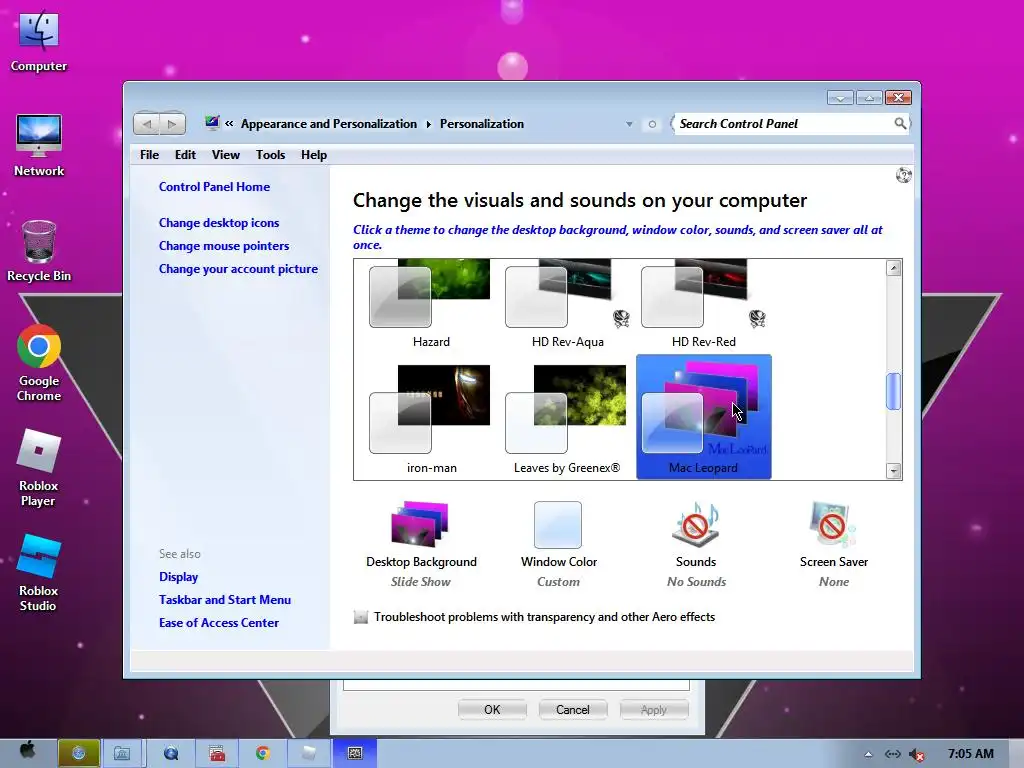
Task: Click the Apple logo start button
Action: pyautogui.click(x=27, y=750)
